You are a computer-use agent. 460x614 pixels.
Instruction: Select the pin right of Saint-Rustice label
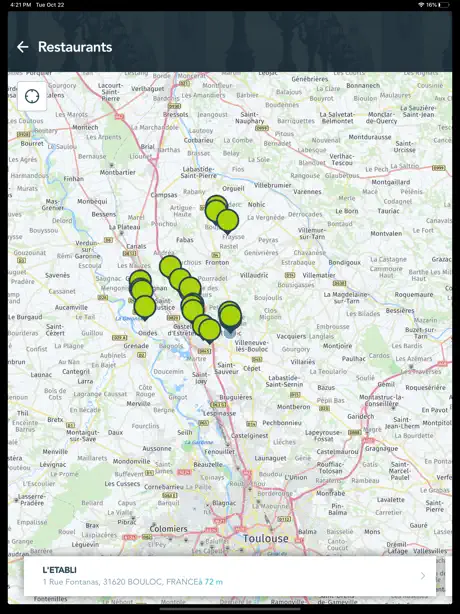(192, 309)
